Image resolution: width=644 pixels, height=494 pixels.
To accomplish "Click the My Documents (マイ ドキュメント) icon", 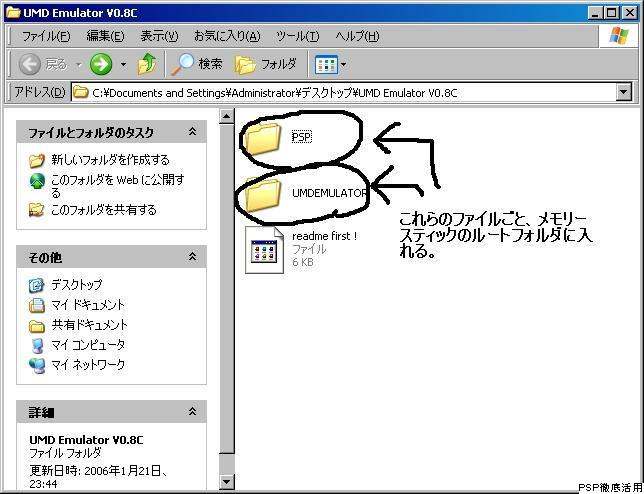I will point(37,305).
